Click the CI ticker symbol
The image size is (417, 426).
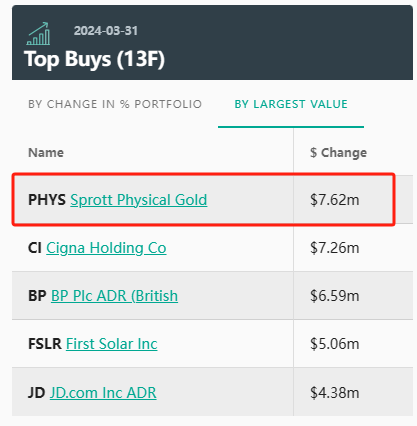35,248
